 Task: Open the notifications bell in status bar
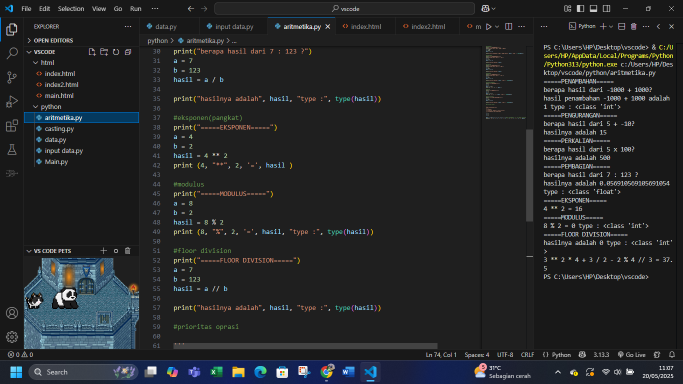672,354
